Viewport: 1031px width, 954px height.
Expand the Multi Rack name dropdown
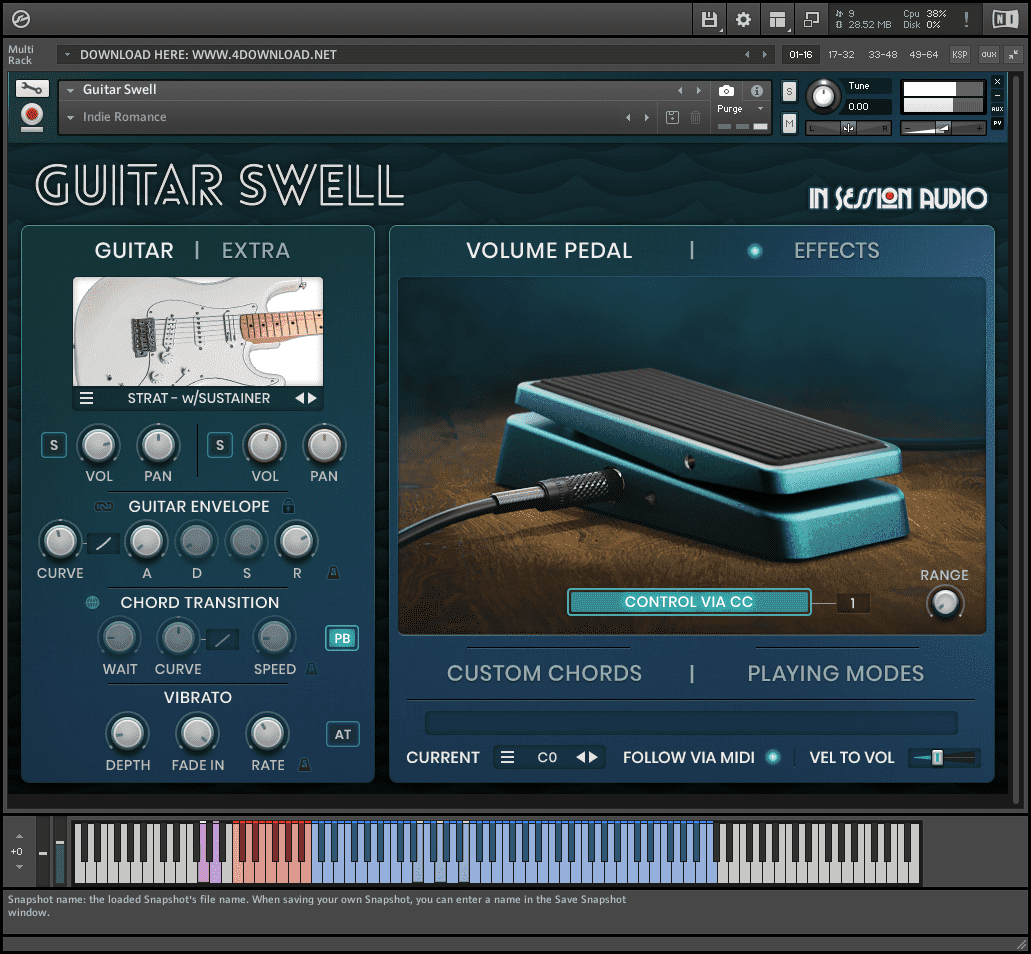click(x=67, y=55)
